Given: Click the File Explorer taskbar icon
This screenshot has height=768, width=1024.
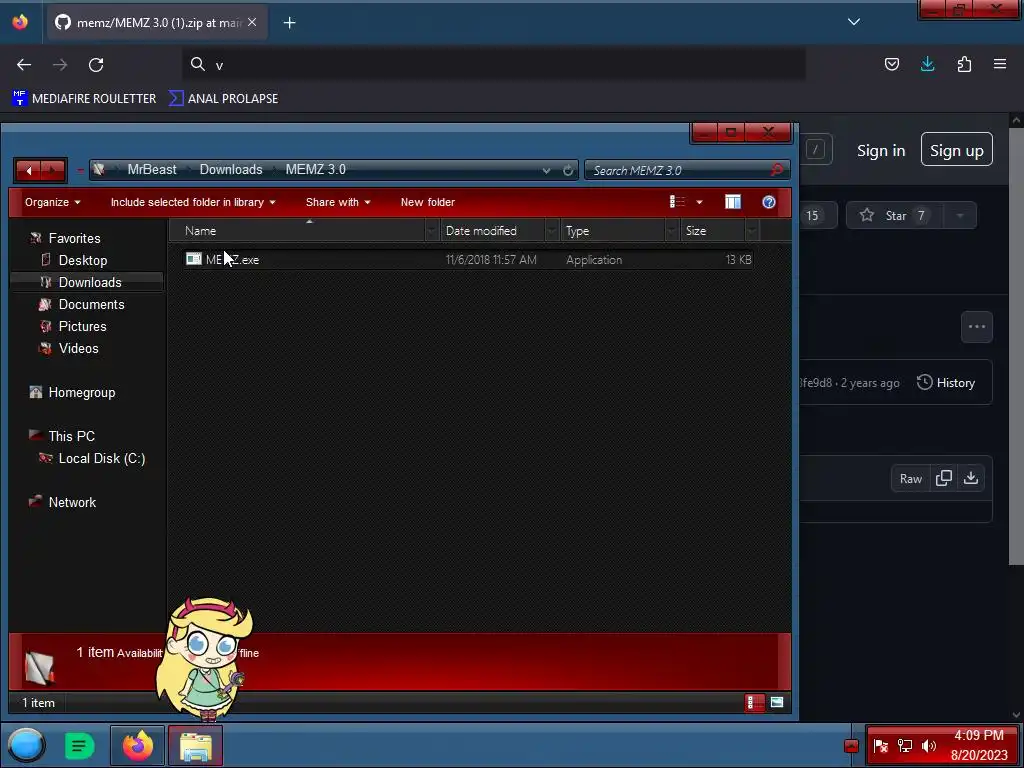Looking at the screenshot, I should (195, 745).
